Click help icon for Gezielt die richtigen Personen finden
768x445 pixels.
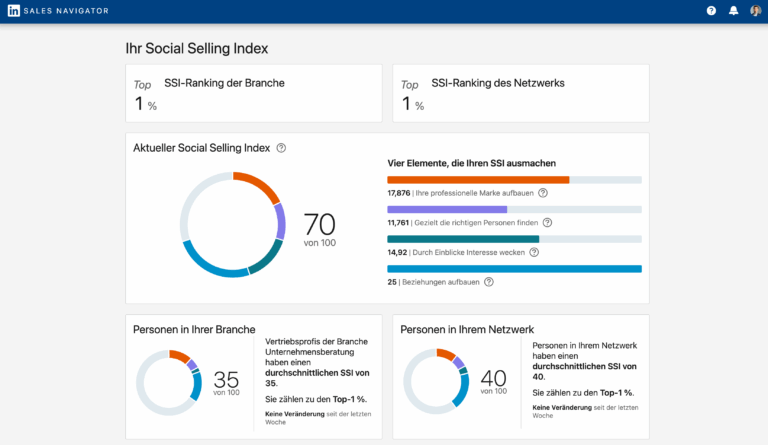[x=547, y=223]
